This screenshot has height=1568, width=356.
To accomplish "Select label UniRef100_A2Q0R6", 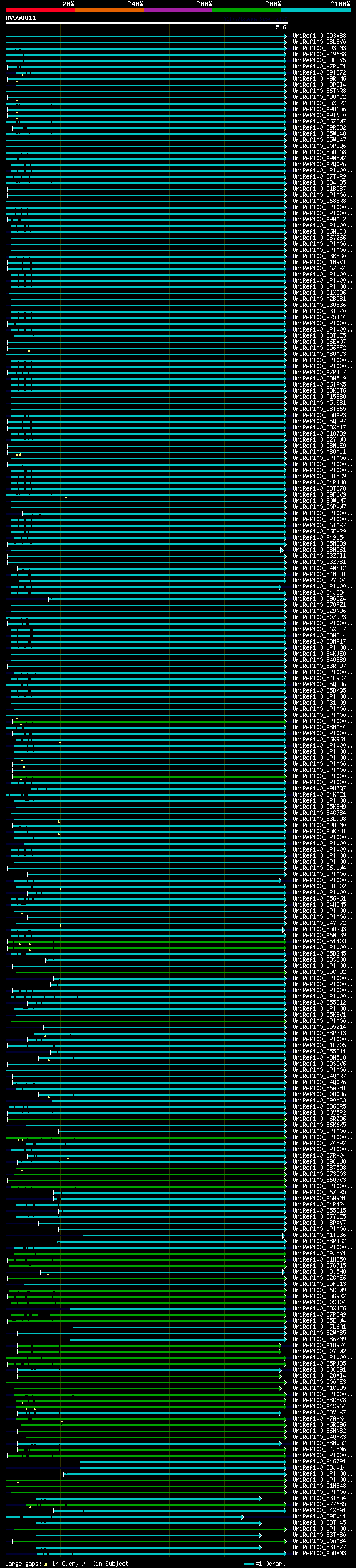I will (x=319, y=164).
